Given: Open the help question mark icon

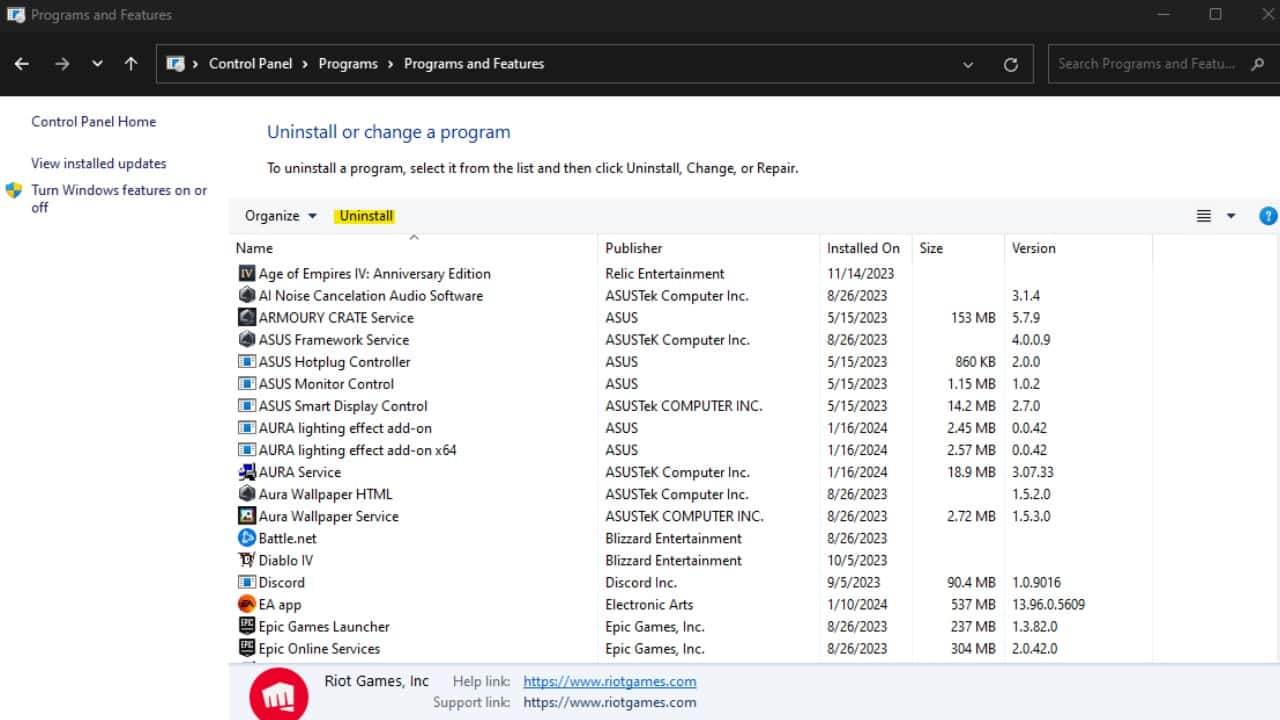Looking at the screenshot, I should point(1268,215).
